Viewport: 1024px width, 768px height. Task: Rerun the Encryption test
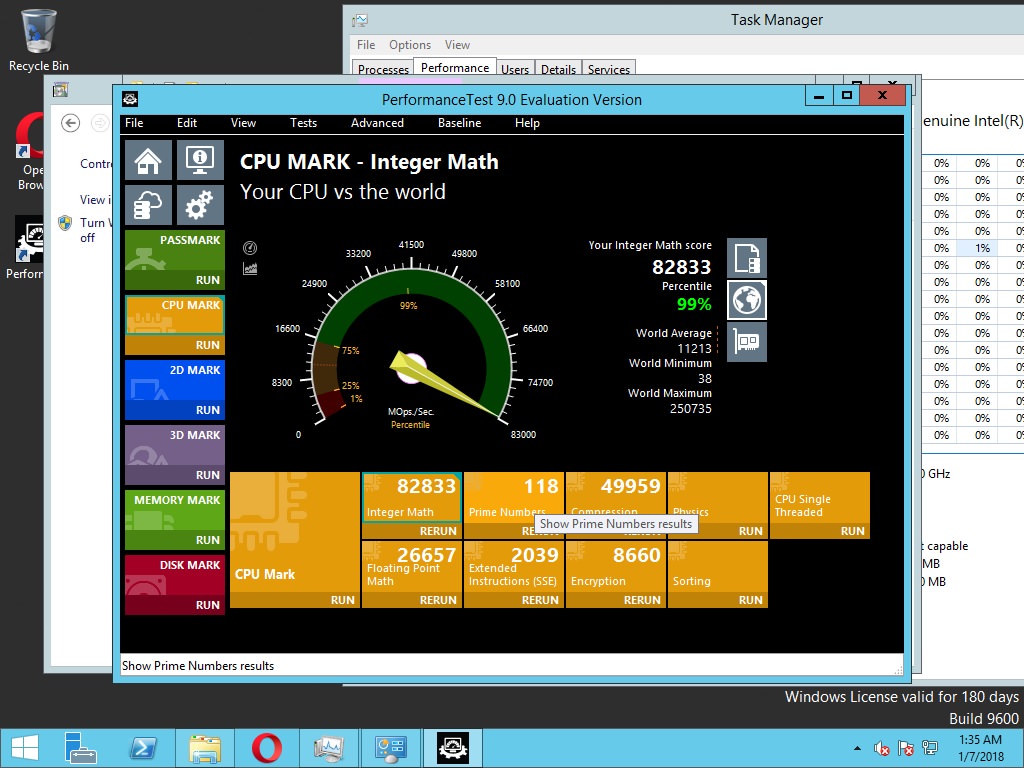pyautogui.click(x=642, y=600)
